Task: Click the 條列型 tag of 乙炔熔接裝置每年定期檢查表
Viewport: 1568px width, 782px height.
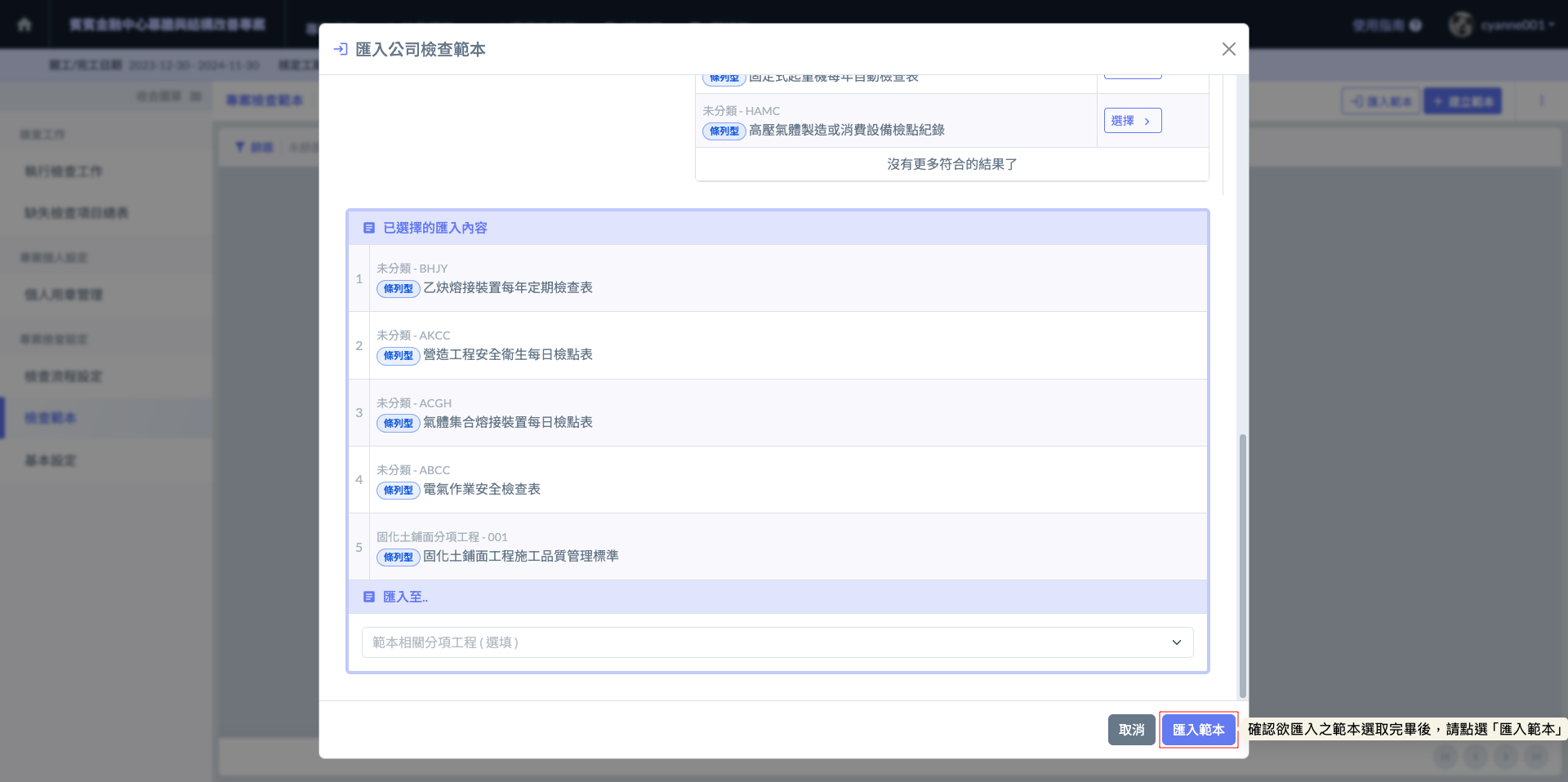Action: click(399, 288)
